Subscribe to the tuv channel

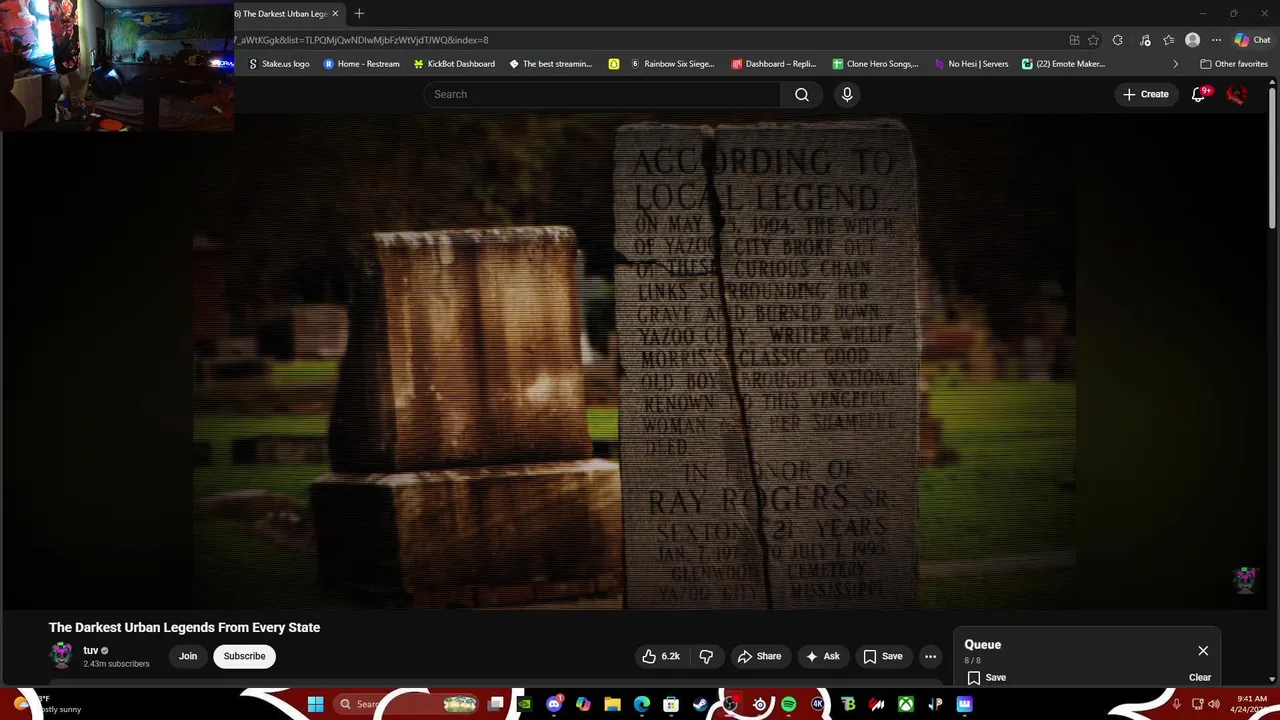(x=244, y=656)
